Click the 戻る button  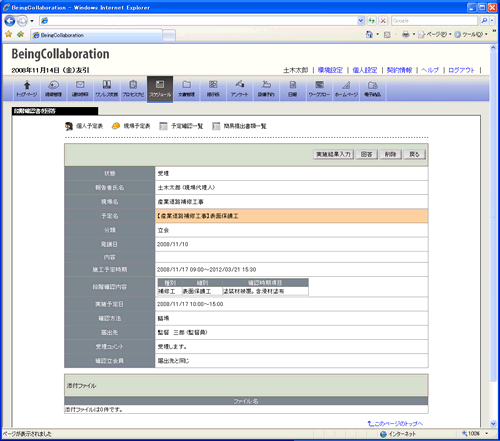(x=414, y=154)
